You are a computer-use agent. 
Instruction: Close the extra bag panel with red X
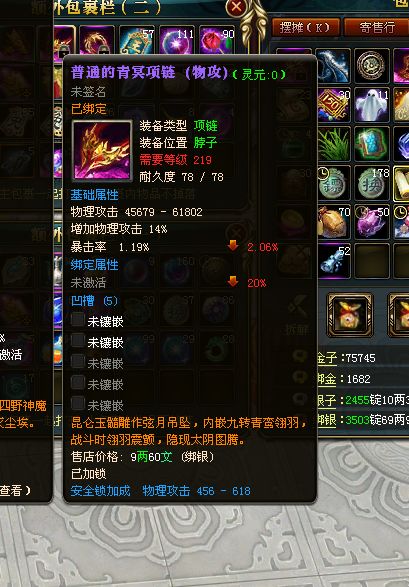point(236,7)
